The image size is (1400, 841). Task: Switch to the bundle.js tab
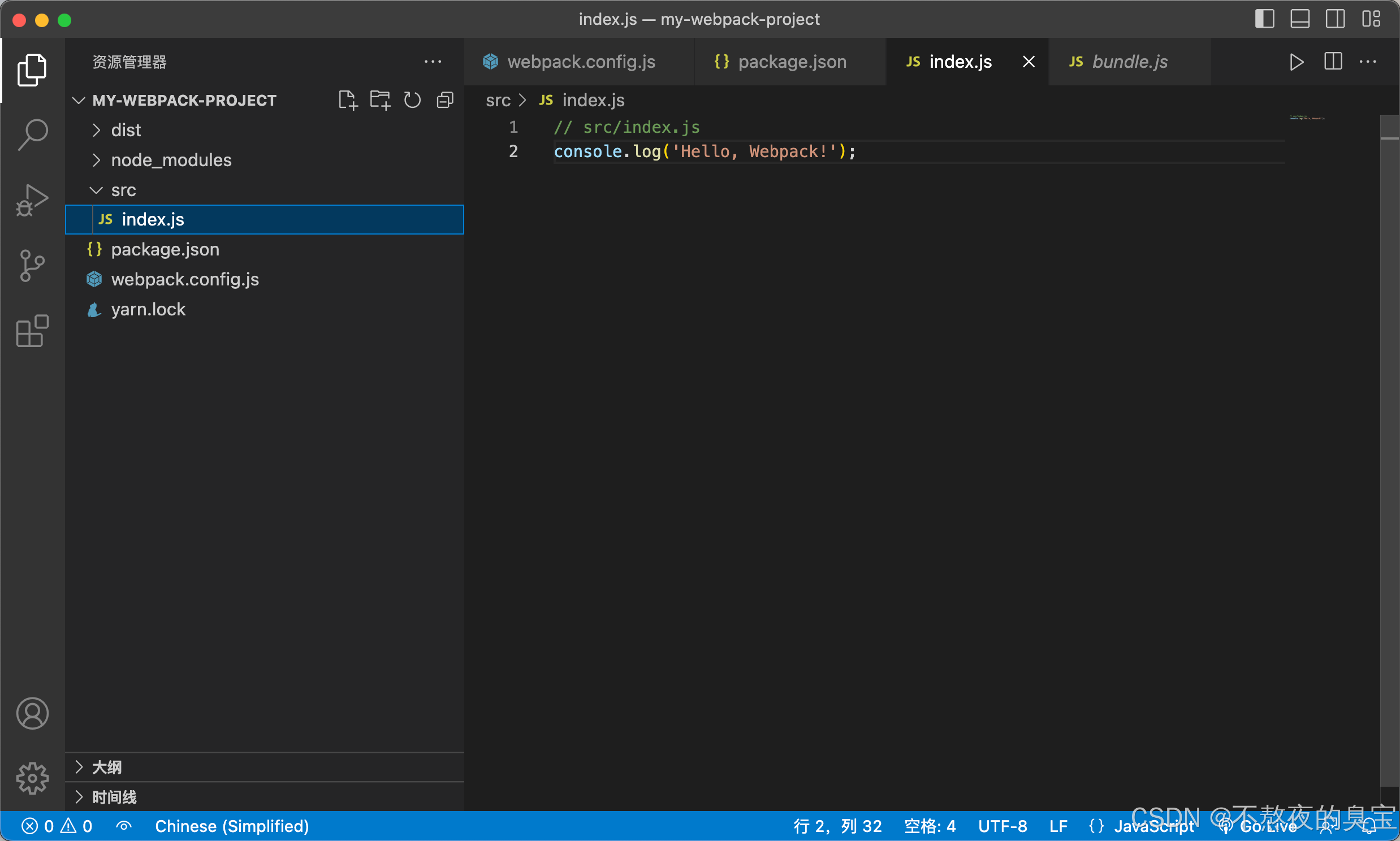[x=1129, y=62]
